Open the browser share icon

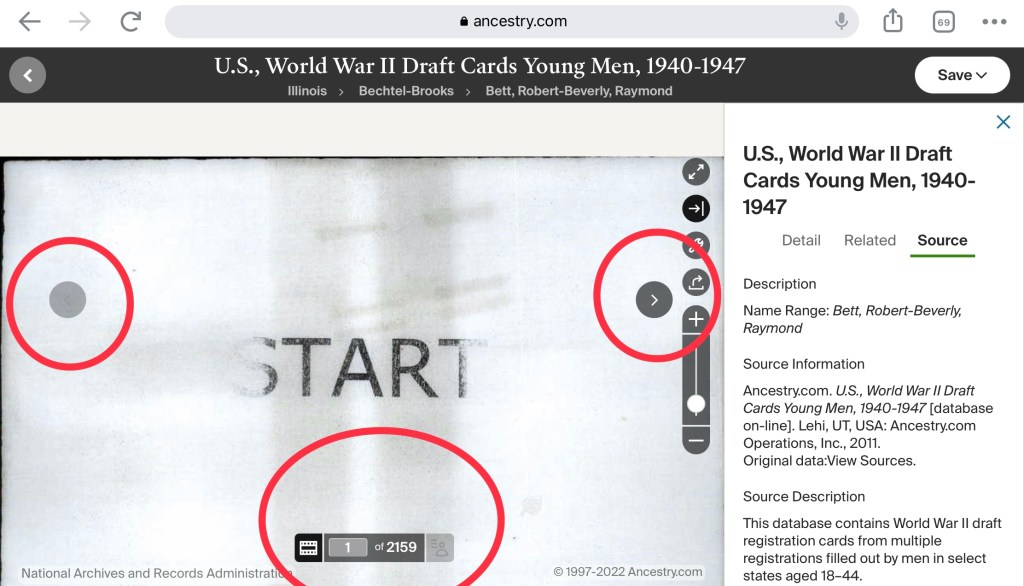click(893, 21)
